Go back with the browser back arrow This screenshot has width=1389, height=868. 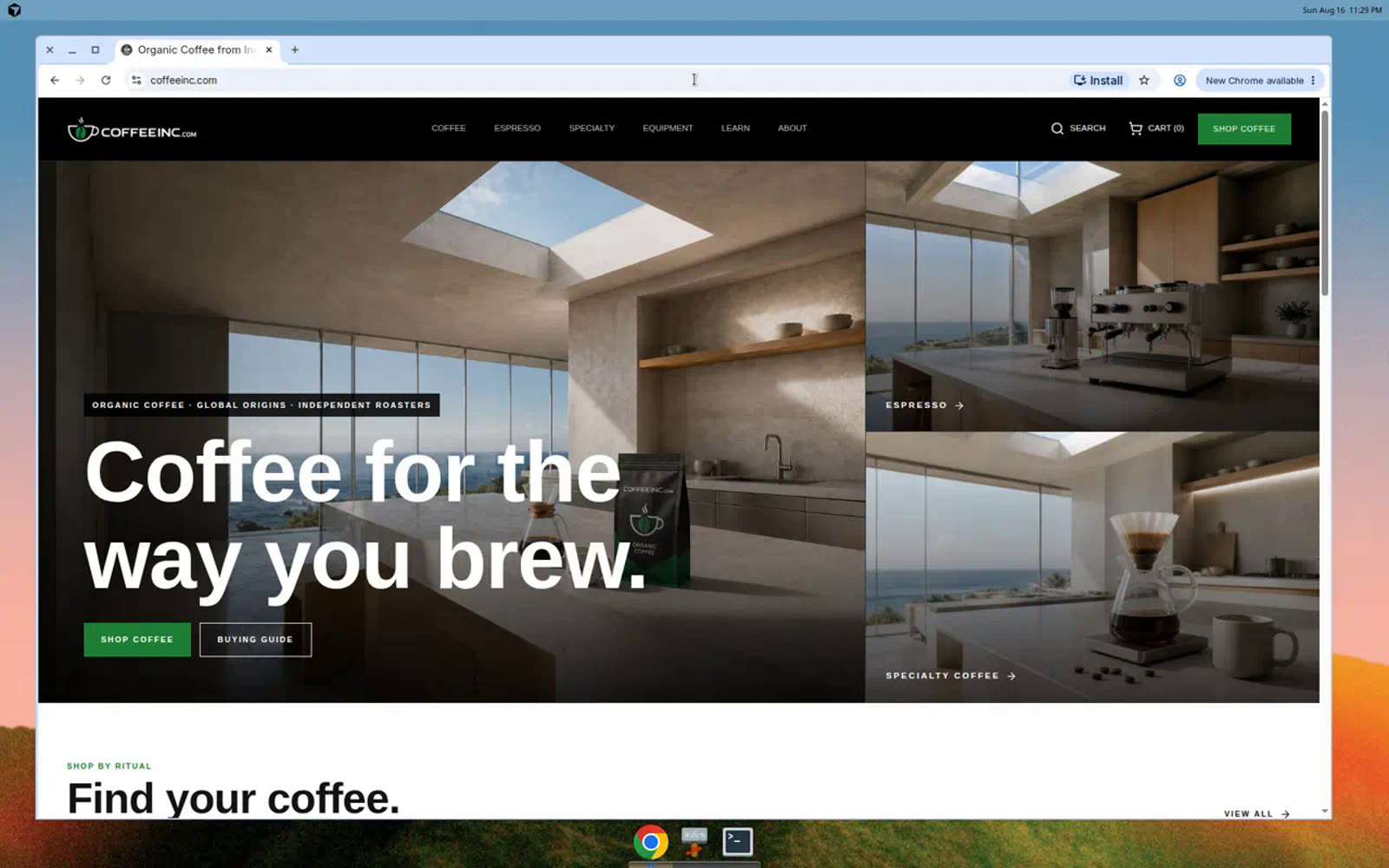(x=55, y=80)
